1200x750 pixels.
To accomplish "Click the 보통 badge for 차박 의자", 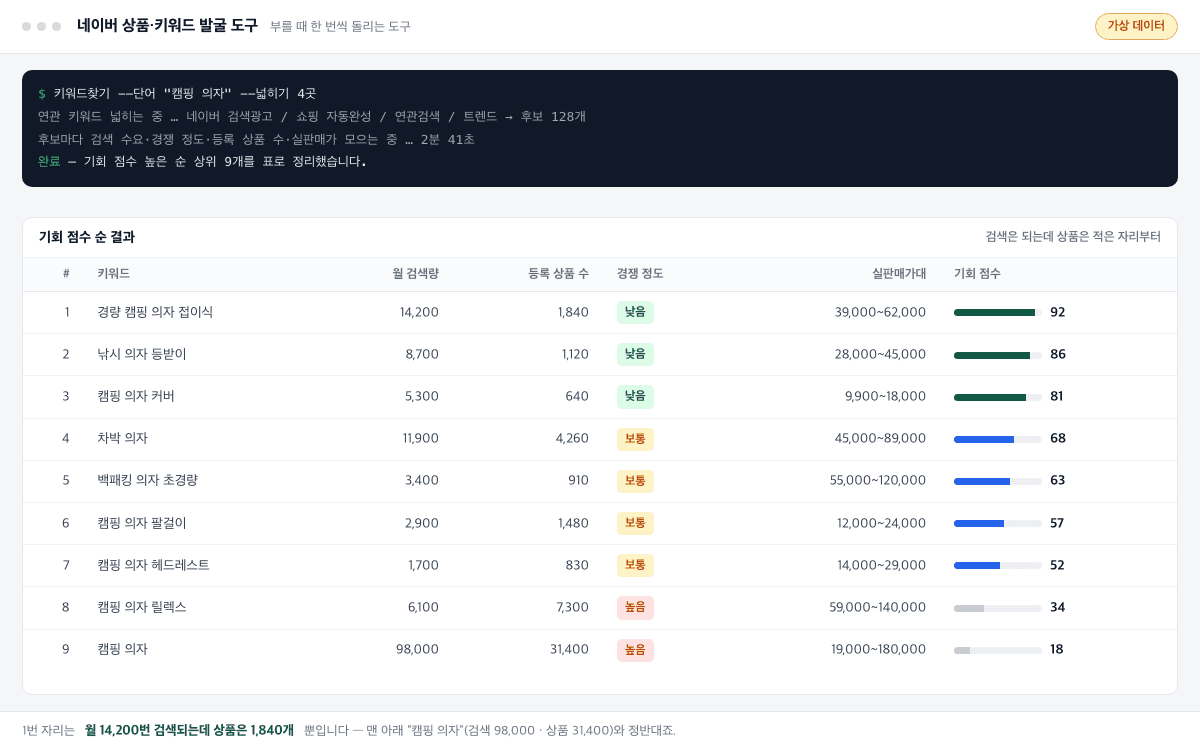I will click(x=635, y=438).
